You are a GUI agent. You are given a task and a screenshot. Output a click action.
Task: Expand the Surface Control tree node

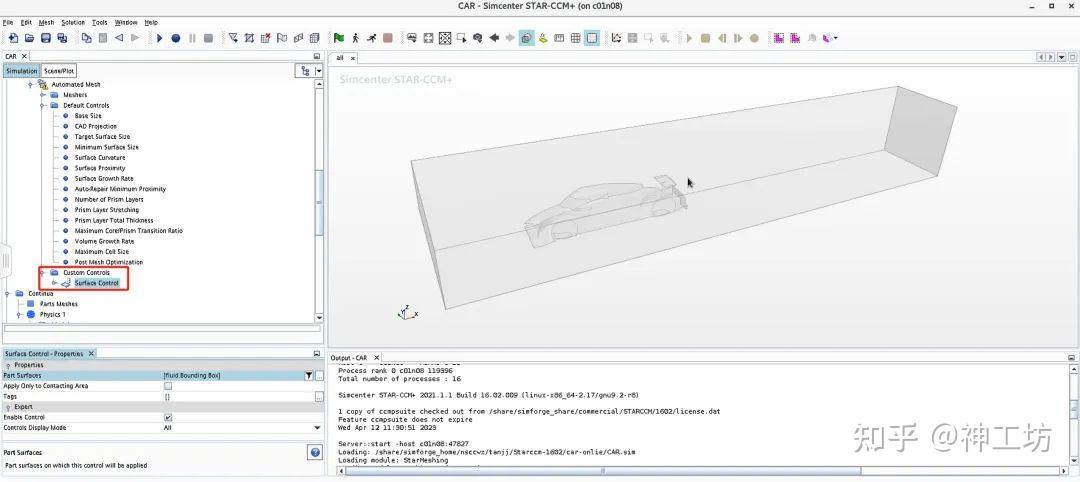point(54,283)
